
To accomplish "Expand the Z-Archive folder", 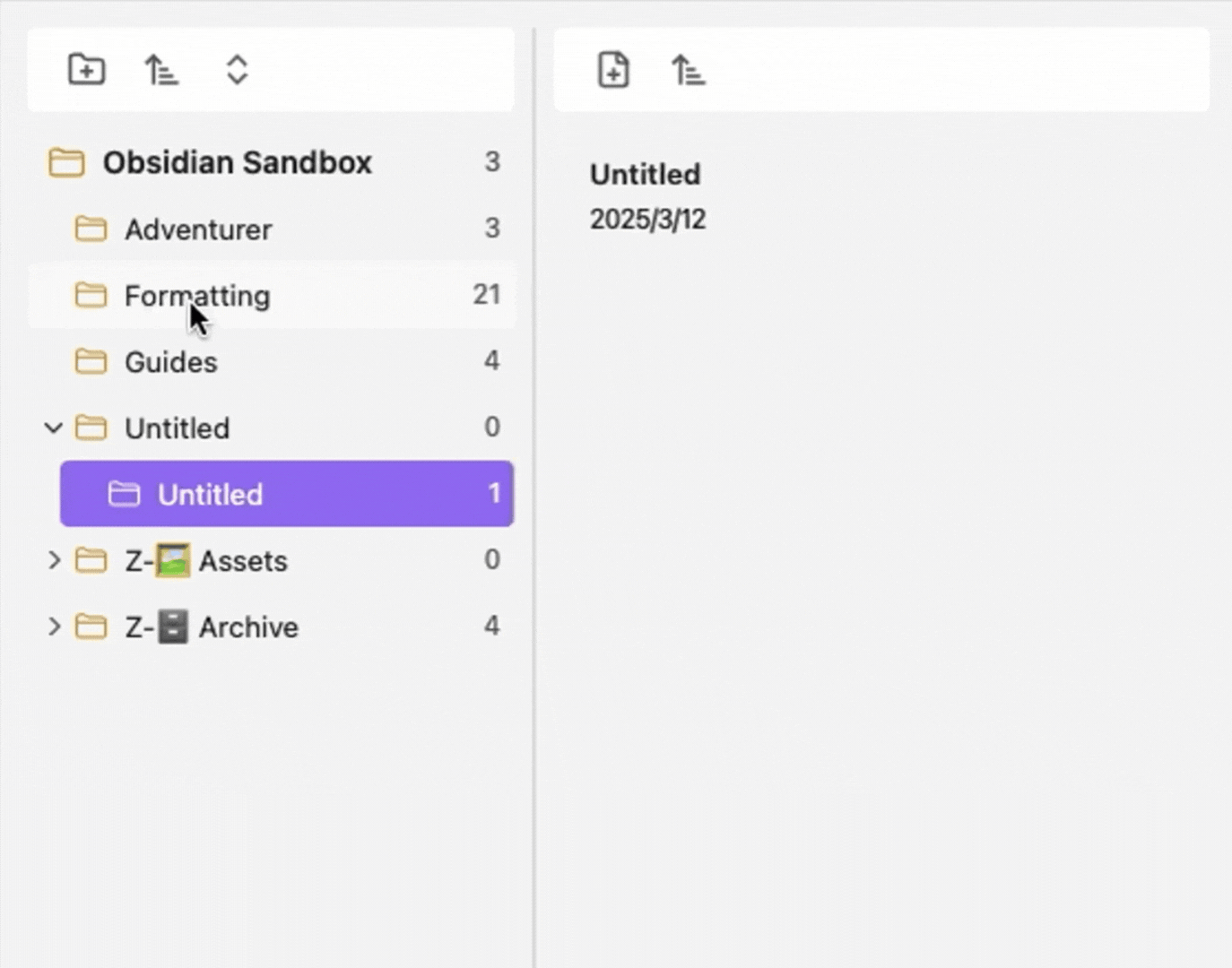I will pyautogui.click(x=54, y=627).
